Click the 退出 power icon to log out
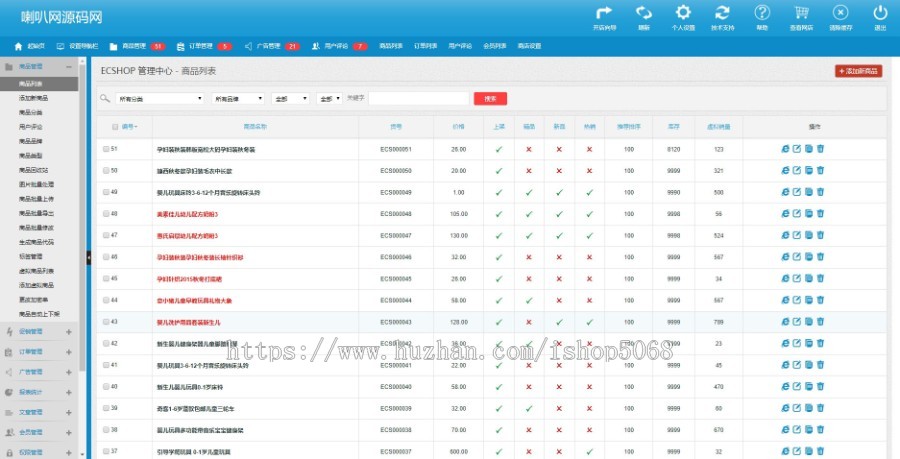The height and width of the screenshot is (459, 900). [880, 13]
